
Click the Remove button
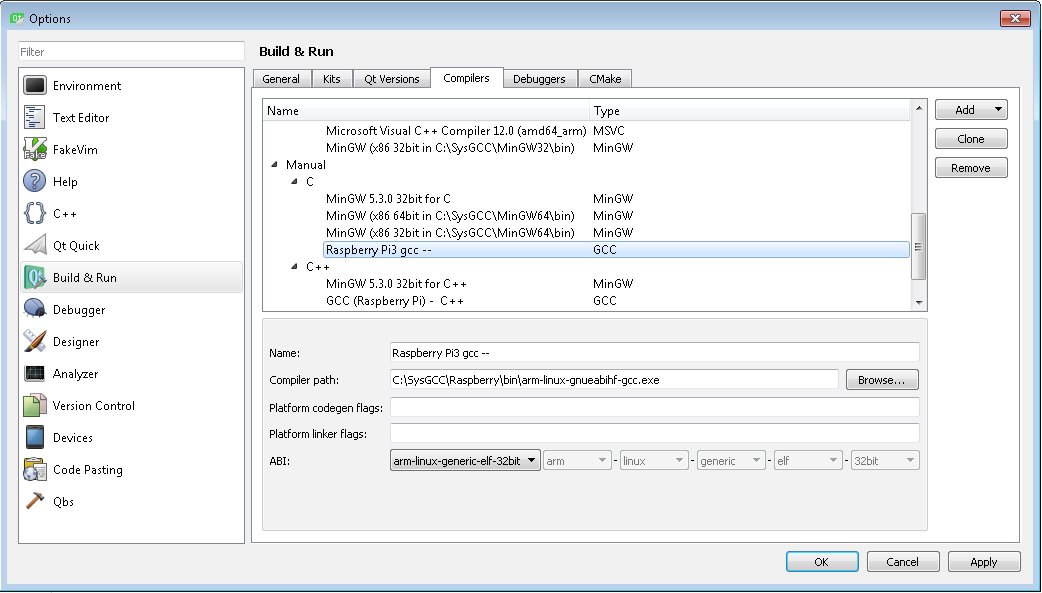tap(971, 168)
